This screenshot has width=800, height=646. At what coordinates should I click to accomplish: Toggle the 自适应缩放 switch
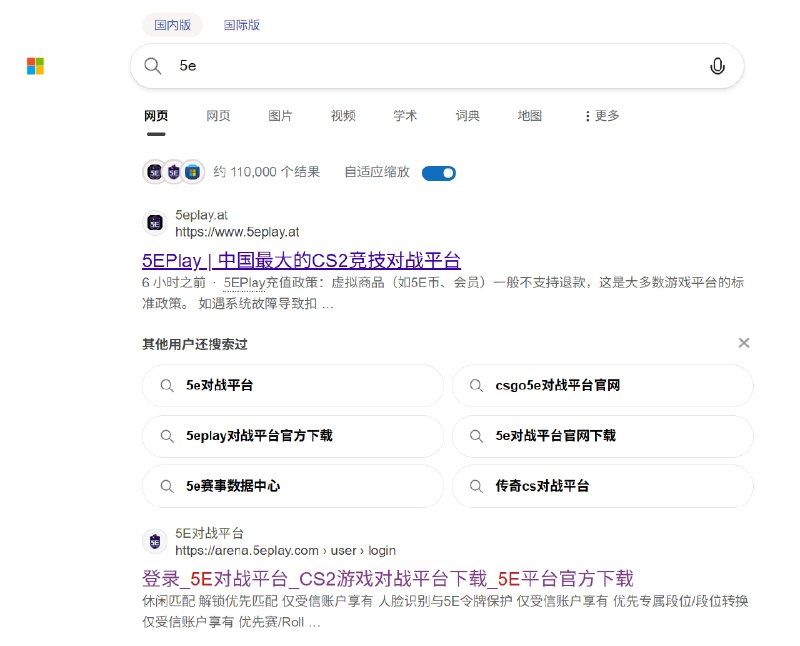pyautogui.click(x=439, y=173)
